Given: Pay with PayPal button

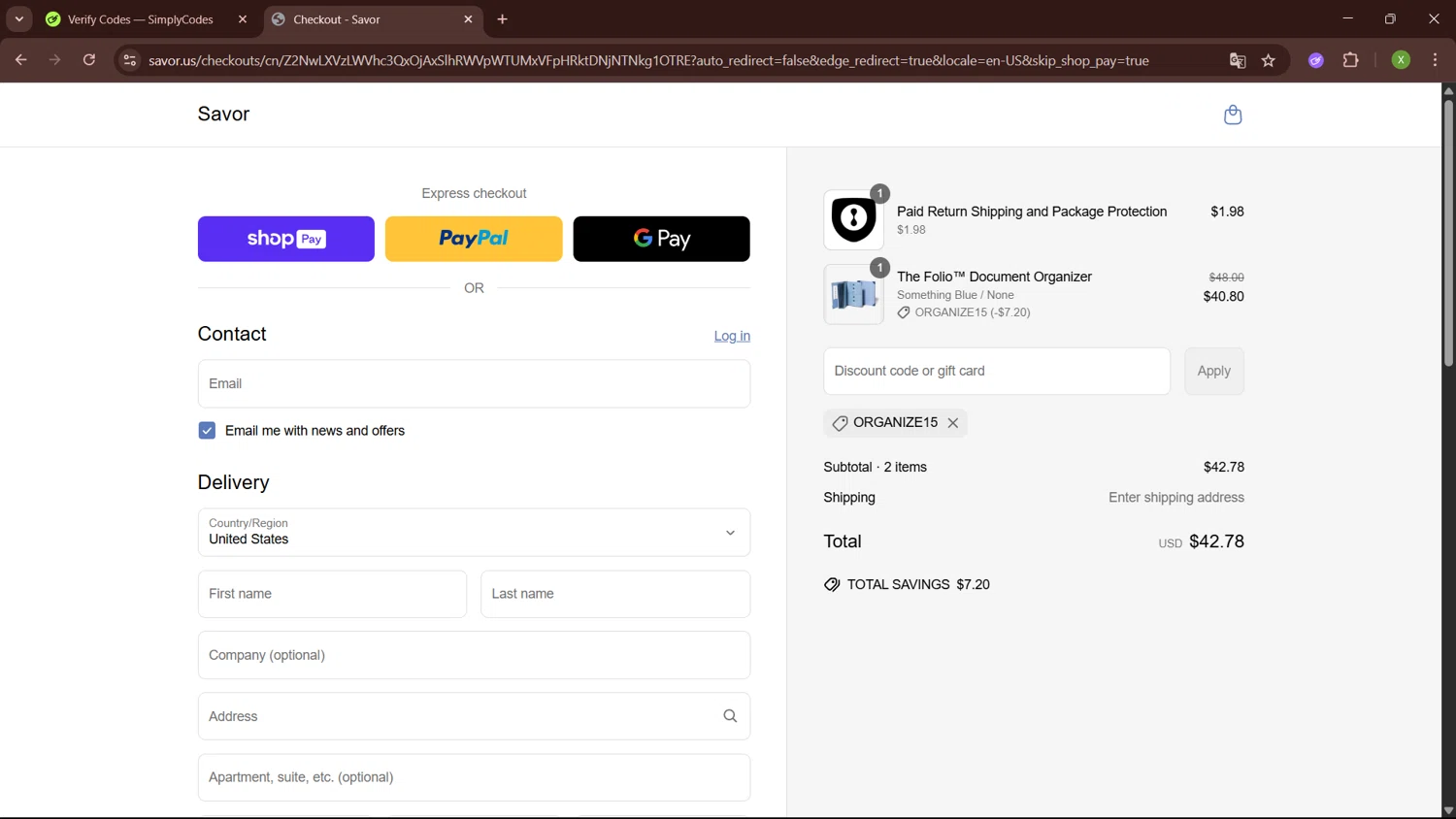Looking at the screenshot, I should click(474, 239).
